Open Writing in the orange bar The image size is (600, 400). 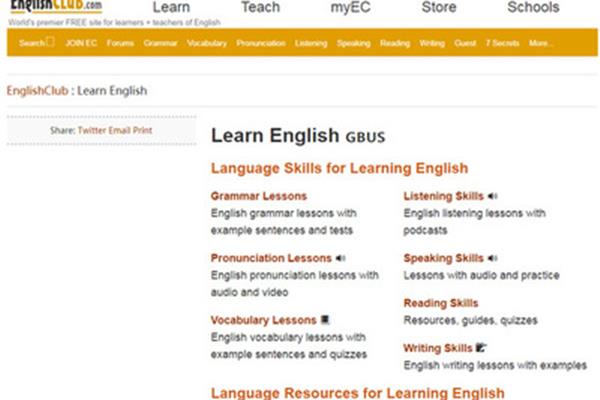tap(432, 43)
